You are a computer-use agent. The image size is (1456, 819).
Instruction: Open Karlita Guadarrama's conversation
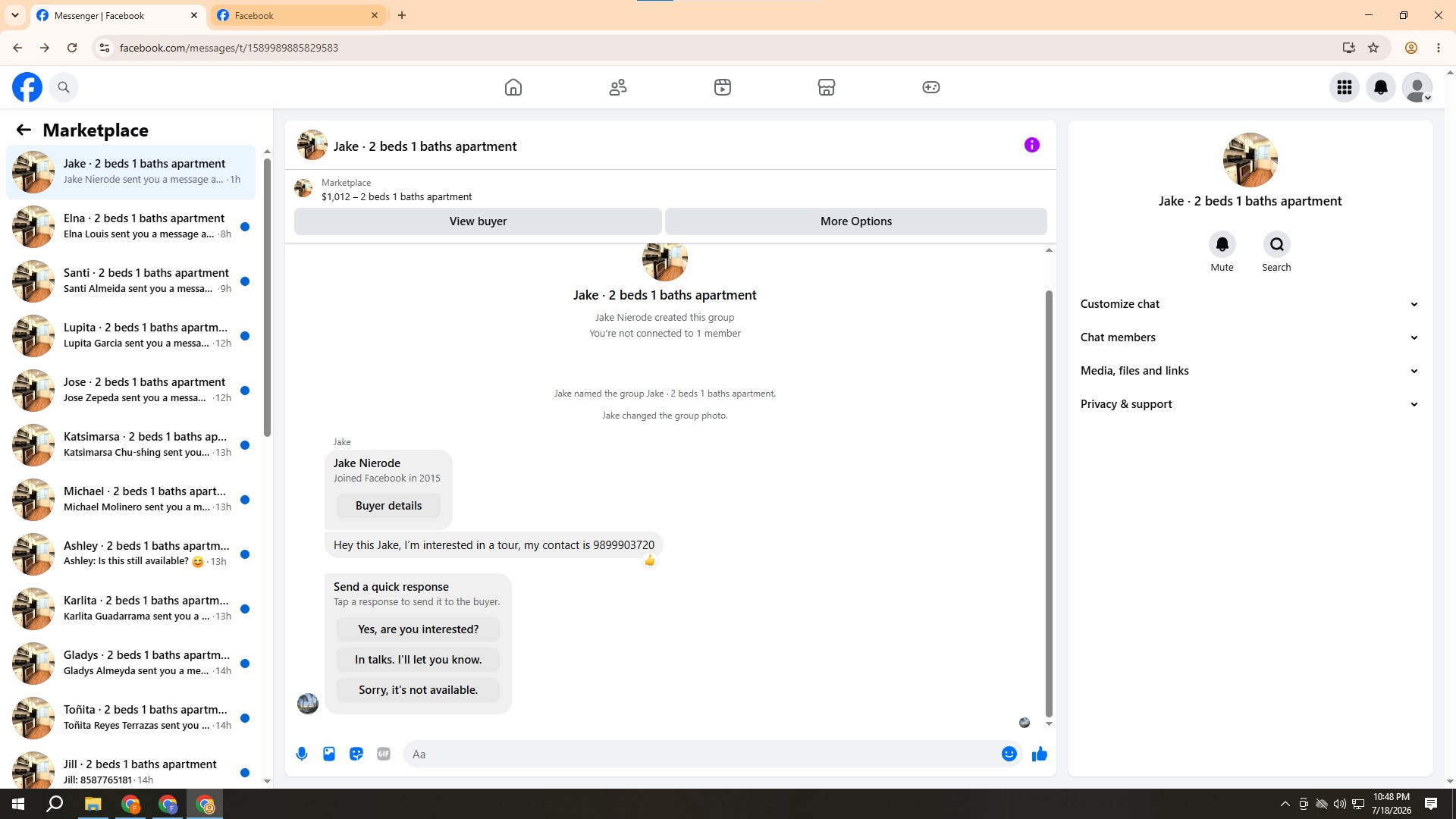coord(131,609)
